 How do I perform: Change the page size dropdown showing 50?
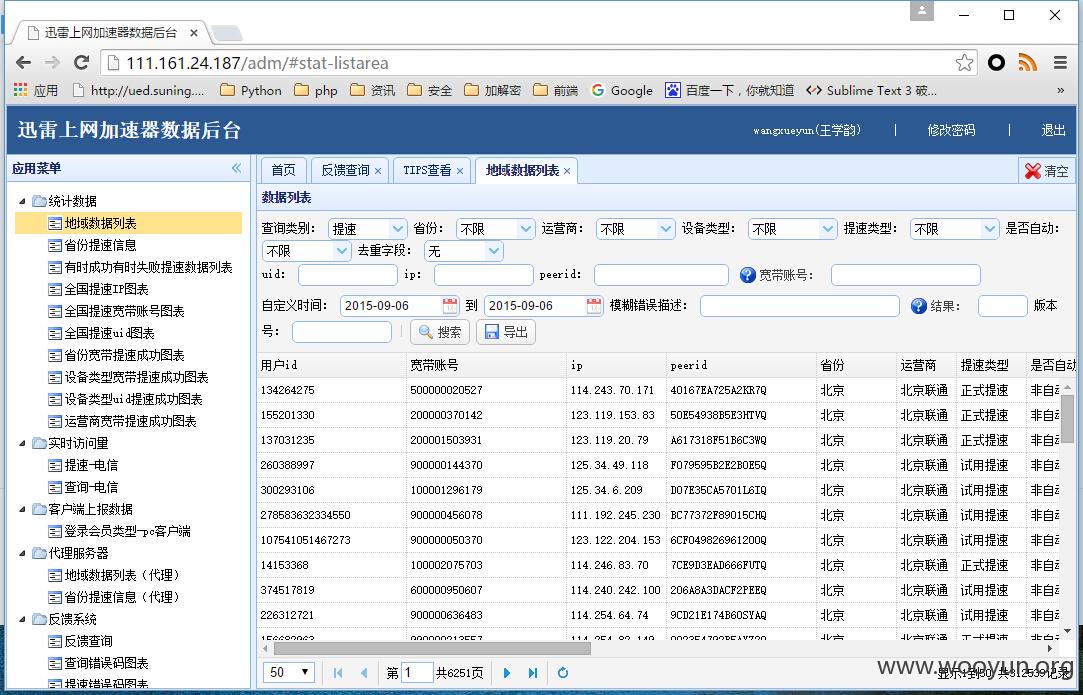(289, 672)
